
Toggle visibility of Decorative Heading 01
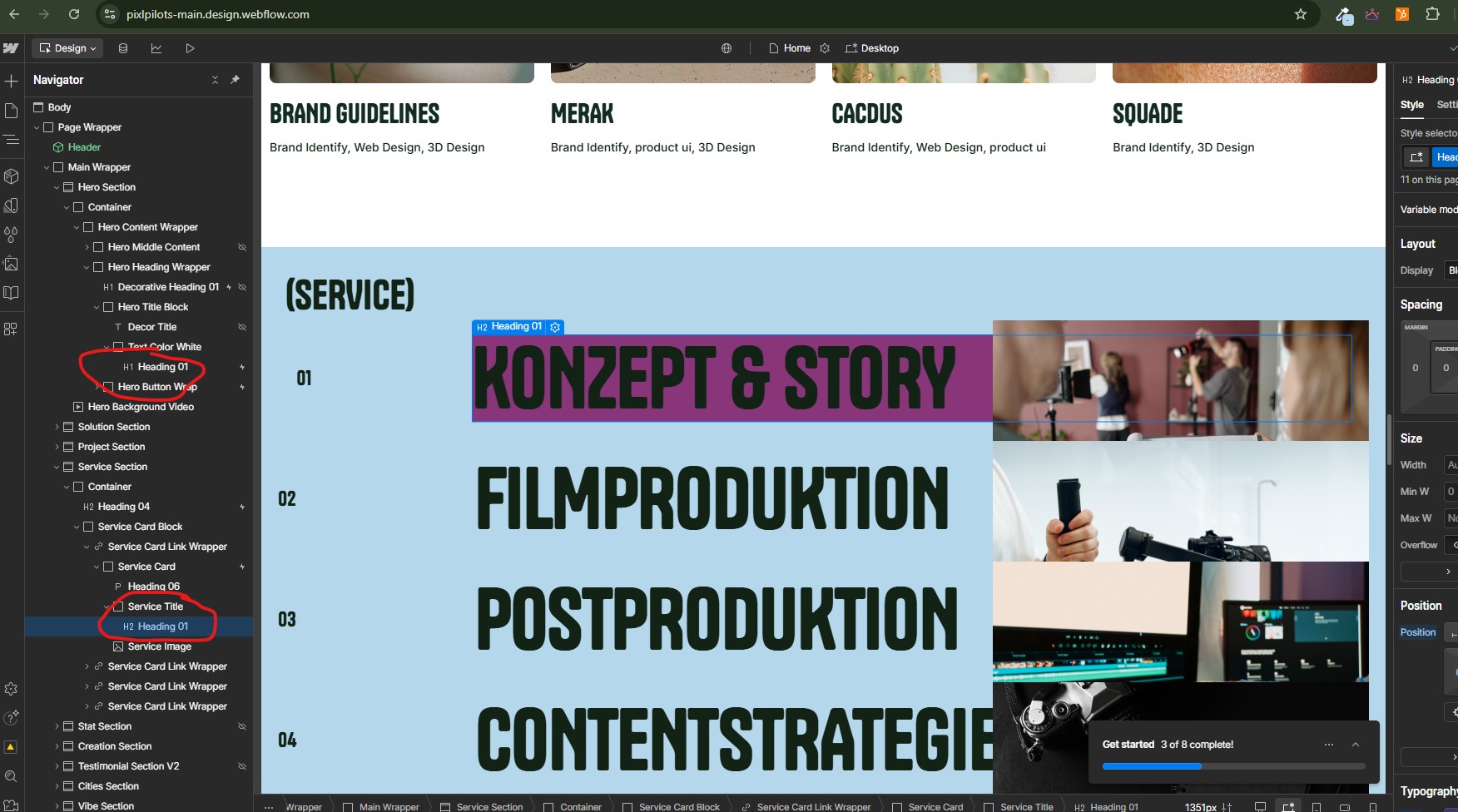(242, 287)
